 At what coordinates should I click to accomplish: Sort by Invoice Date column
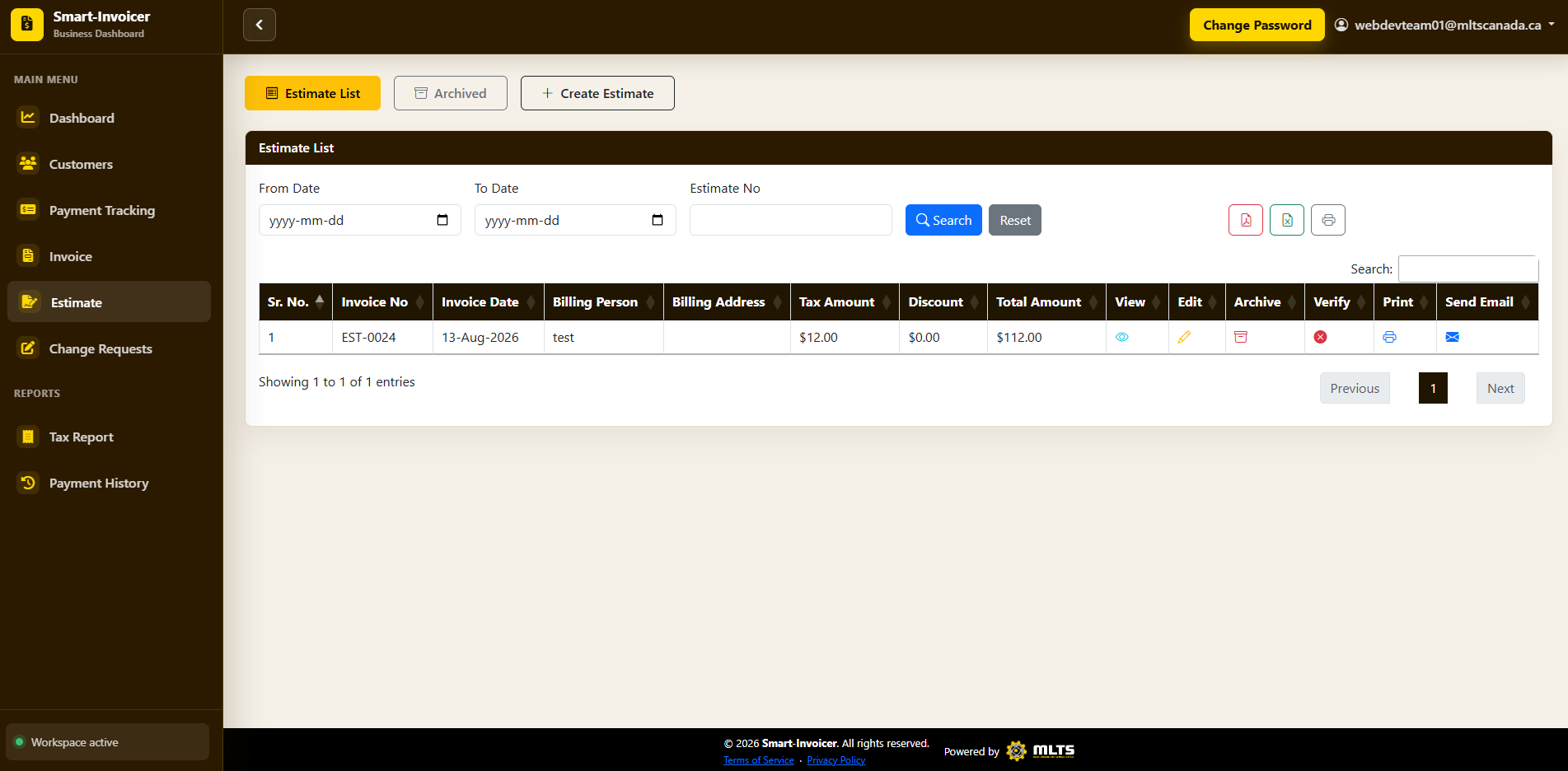[x=489, y=301]
